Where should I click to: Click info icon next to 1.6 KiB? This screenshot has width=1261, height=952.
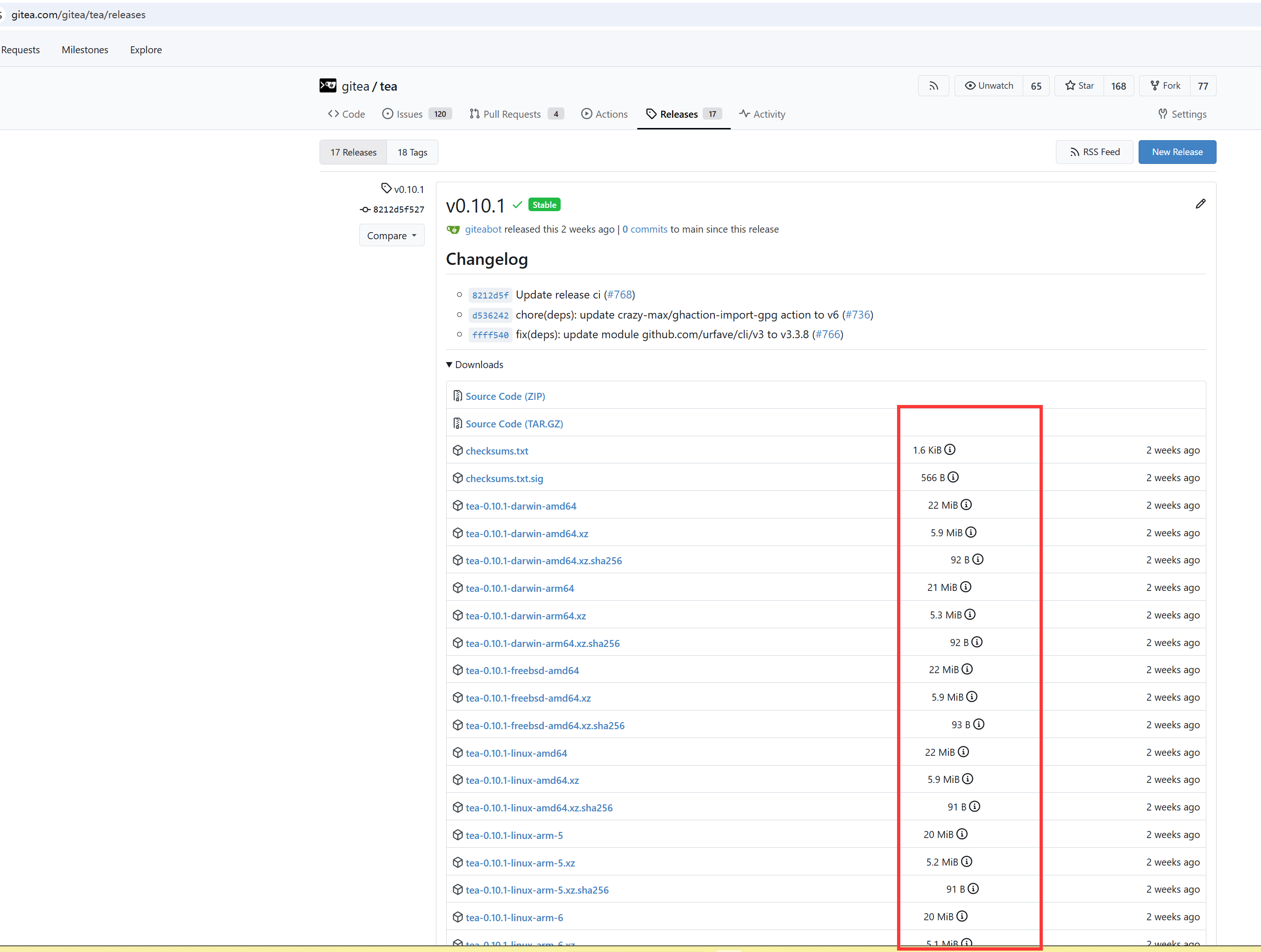tap(950, 450)
